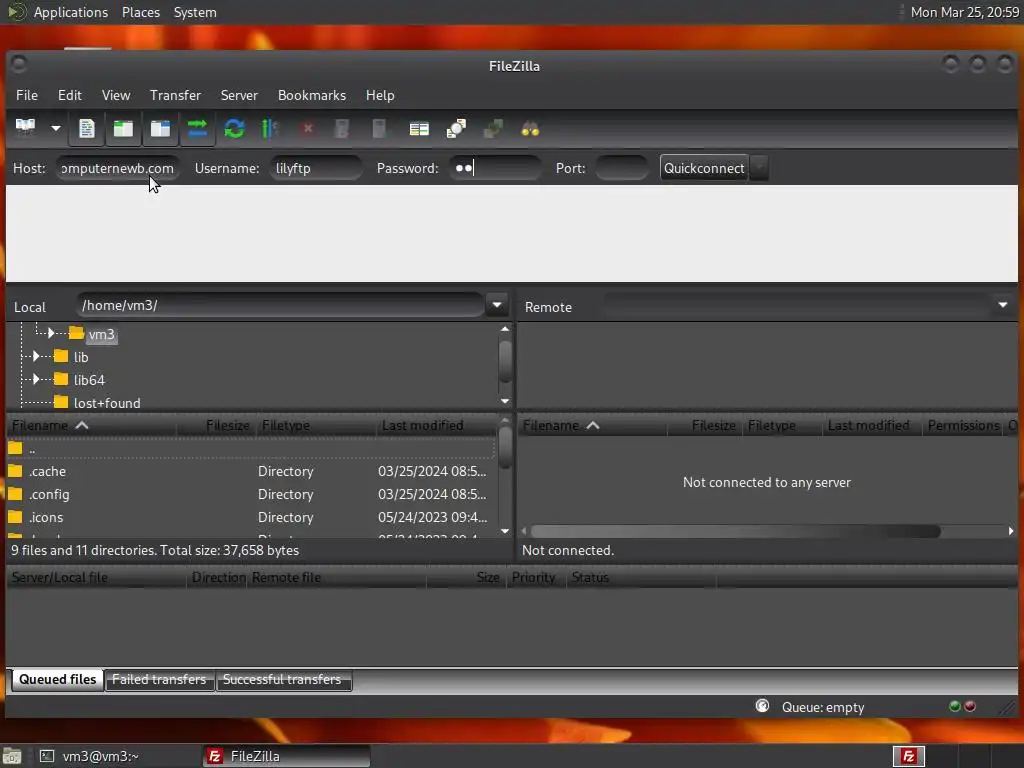Sort local list by Filename header

point(91,426)
